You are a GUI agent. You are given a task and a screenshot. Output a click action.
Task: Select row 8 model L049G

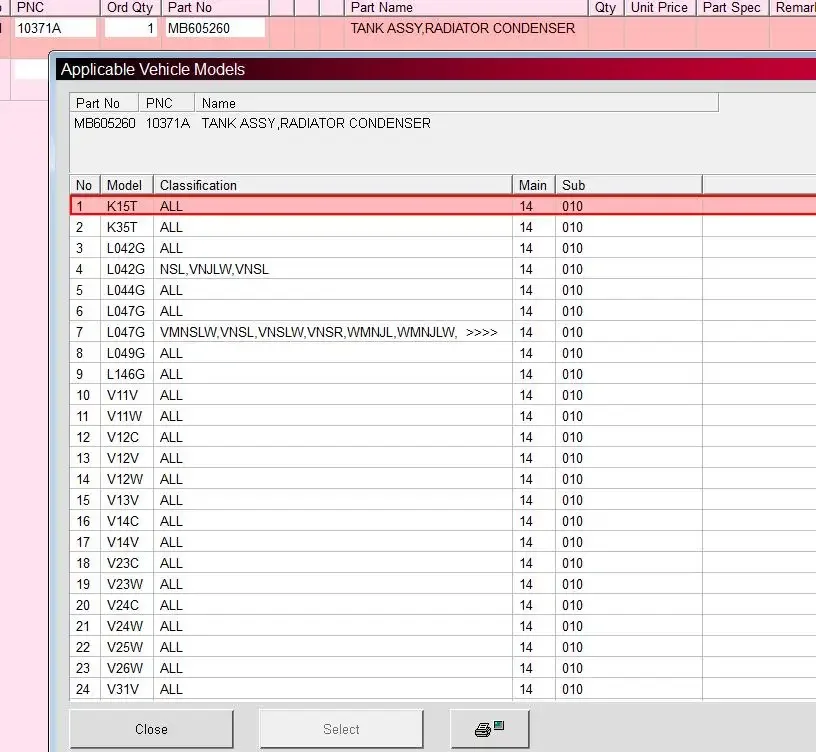pos(443,353)
